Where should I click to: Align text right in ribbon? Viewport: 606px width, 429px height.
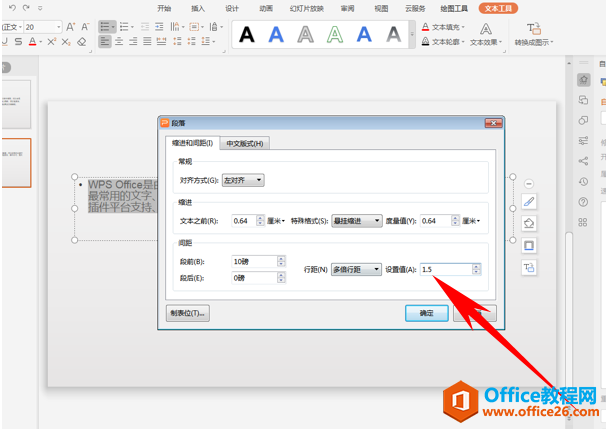133,41
